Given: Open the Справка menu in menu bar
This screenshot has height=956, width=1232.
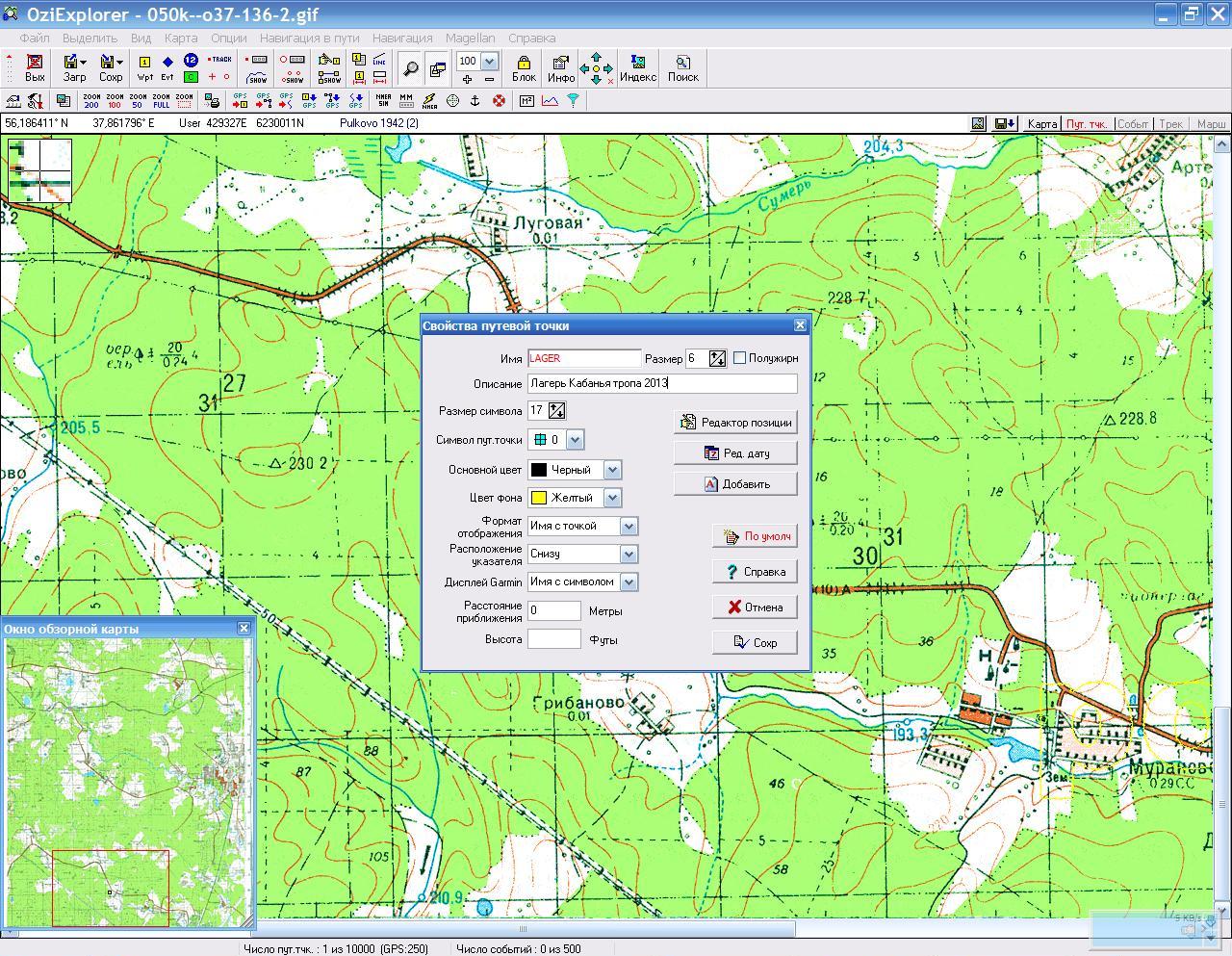Looking at the screenshot, I should pos(531,38).
